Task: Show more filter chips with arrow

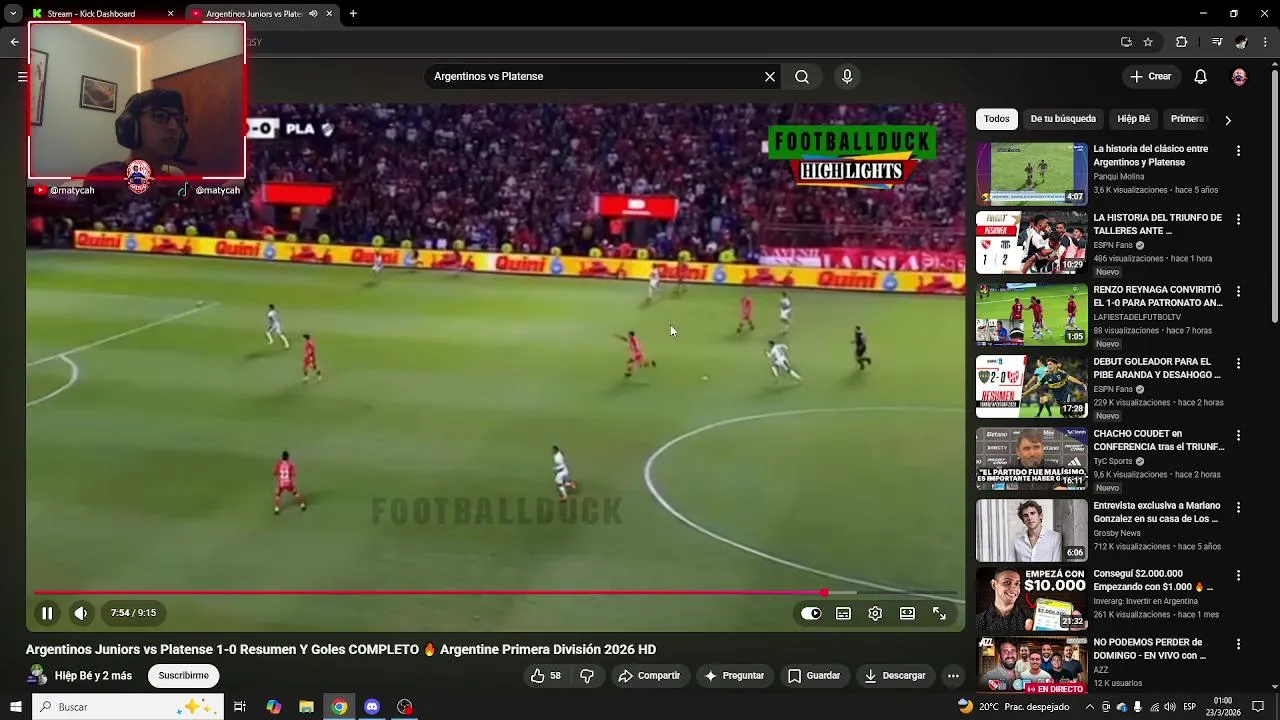Action: (1228, 120)
